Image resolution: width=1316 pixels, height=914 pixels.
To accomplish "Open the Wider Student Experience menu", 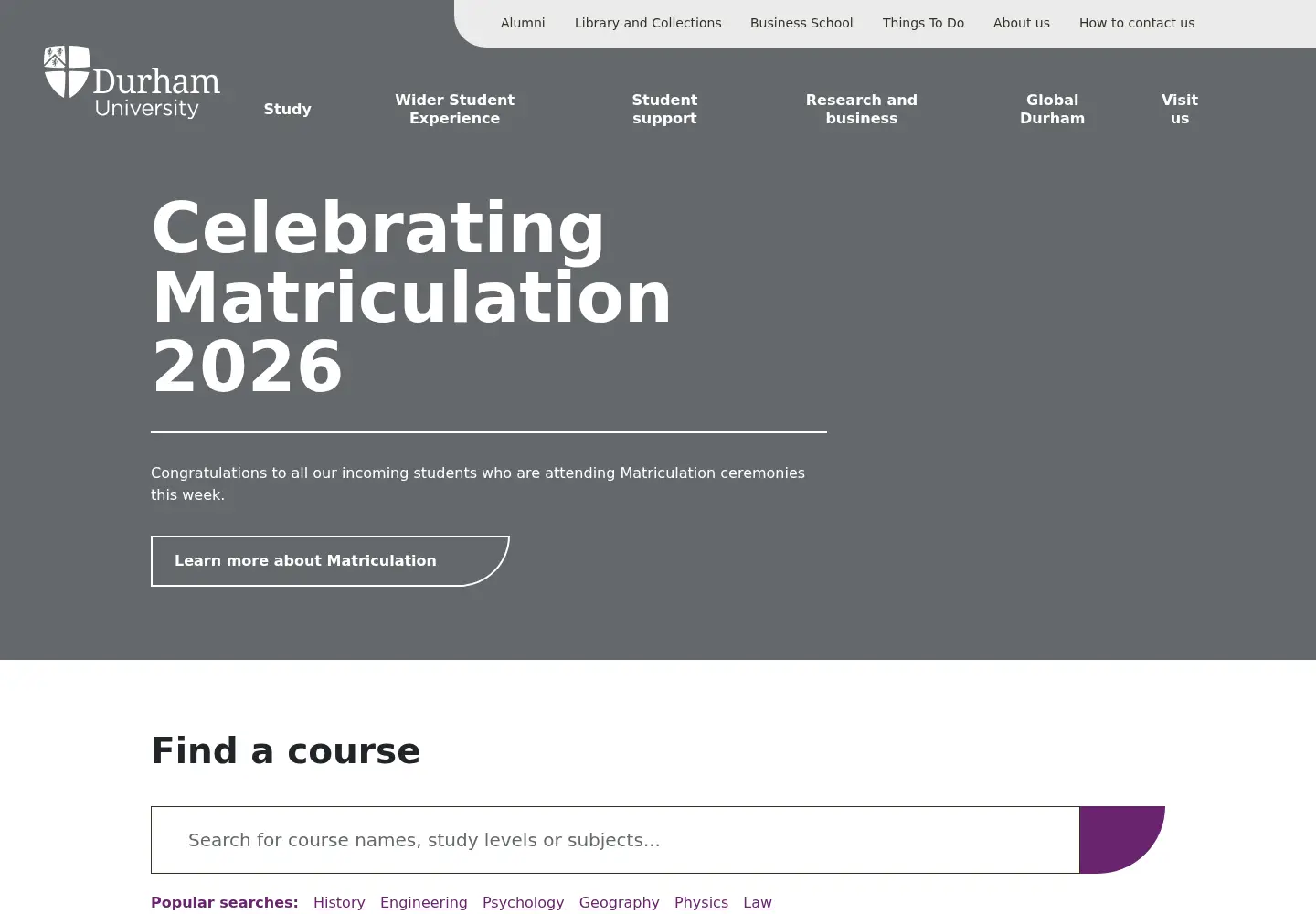I will pyautogui.click(x=454, y=109).
